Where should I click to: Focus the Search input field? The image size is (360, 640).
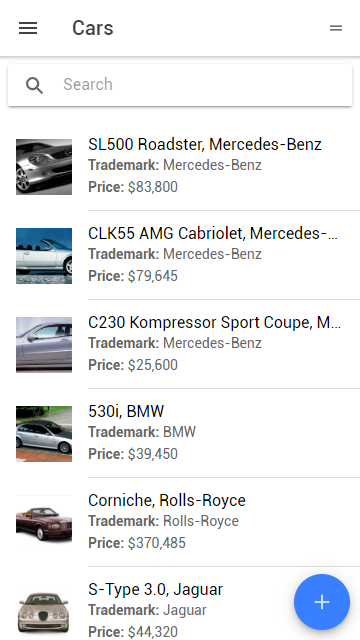tap(180, 85)
